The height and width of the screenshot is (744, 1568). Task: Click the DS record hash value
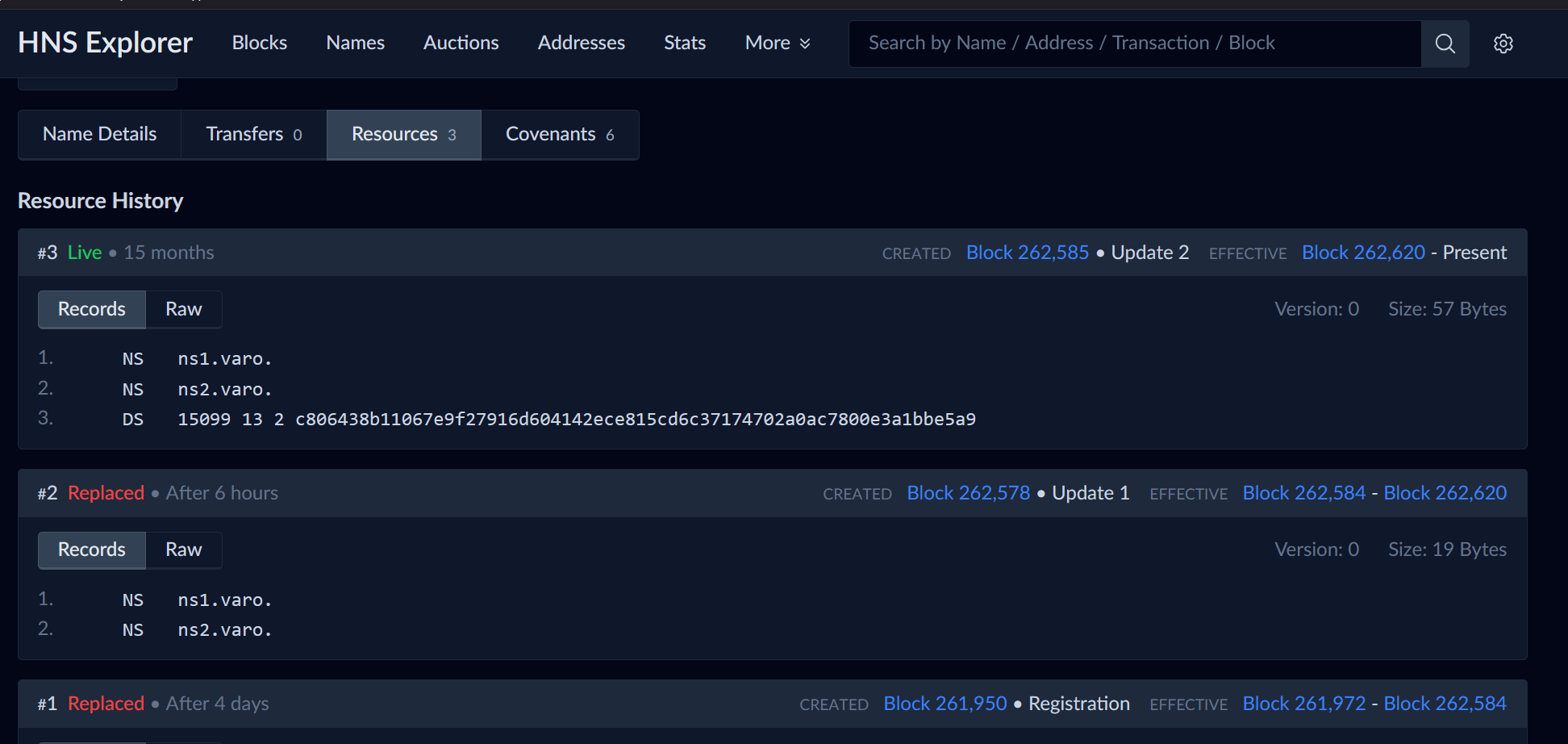click(636, 420)
